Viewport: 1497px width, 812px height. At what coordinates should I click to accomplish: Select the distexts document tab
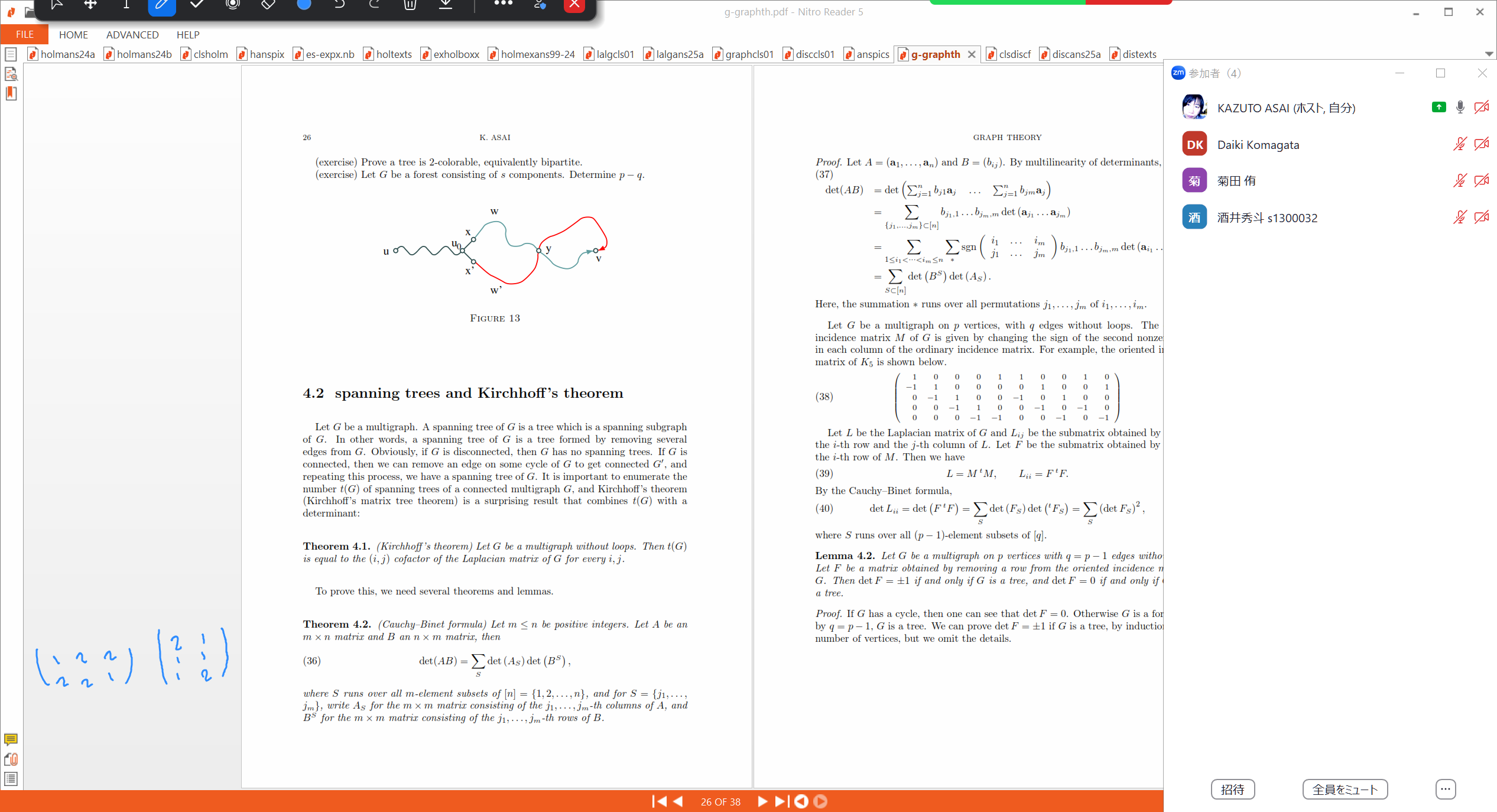click(x=1133, y=54)
